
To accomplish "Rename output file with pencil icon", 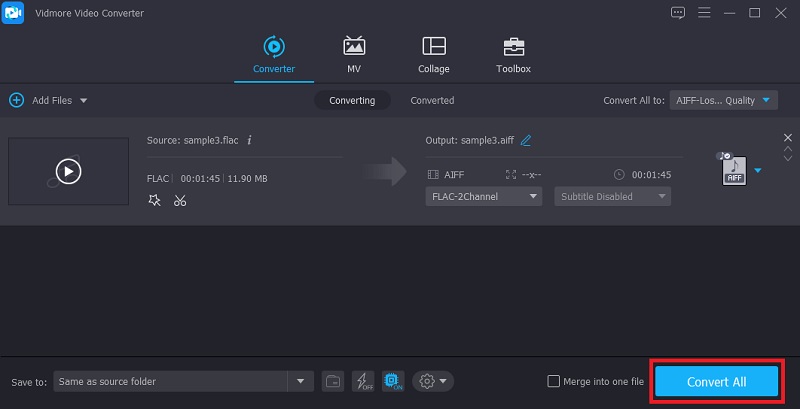I will [526, 141].
